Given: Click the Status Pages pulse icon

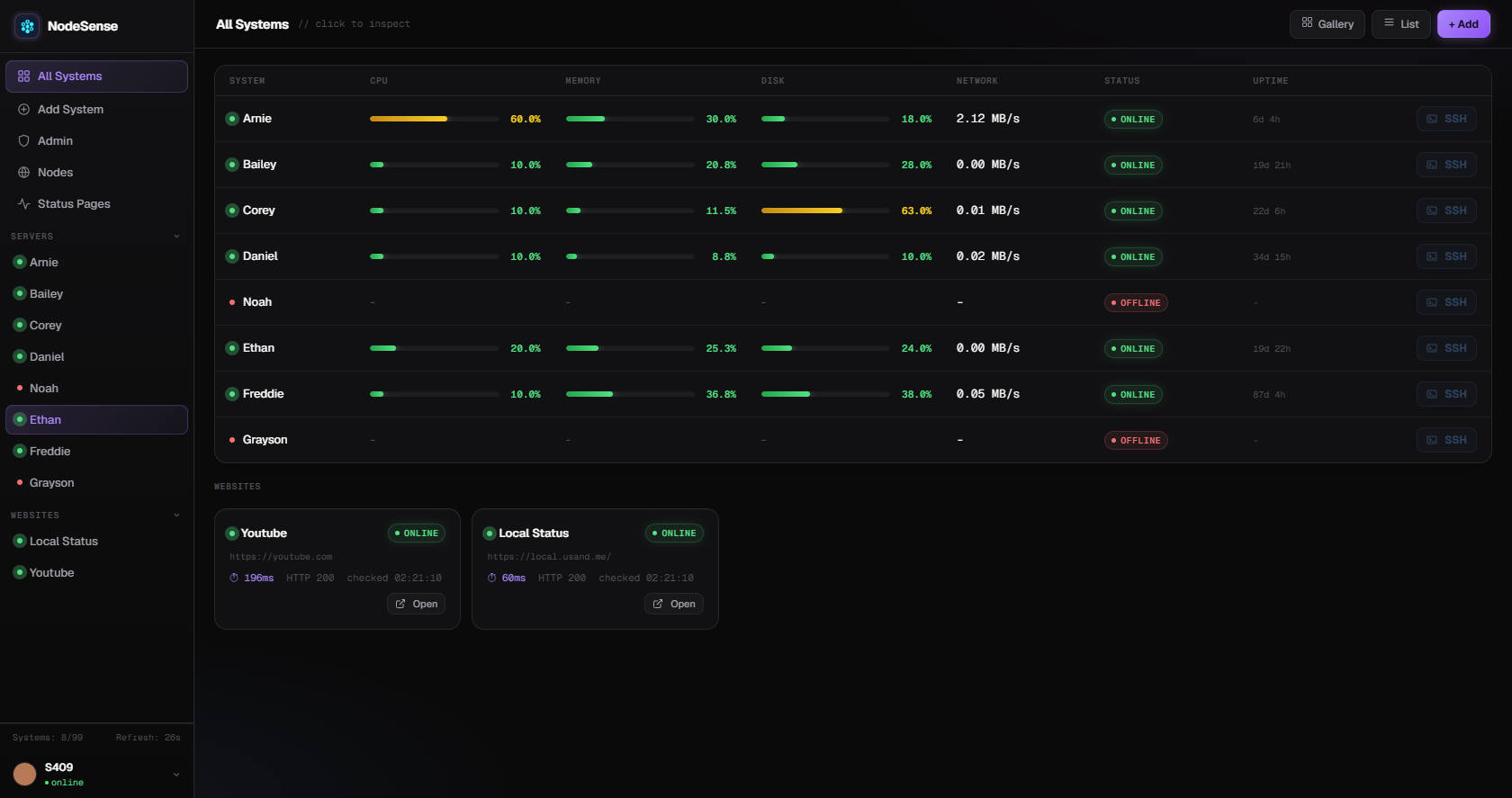Looking at the screenshot, I should click(24, 204).
